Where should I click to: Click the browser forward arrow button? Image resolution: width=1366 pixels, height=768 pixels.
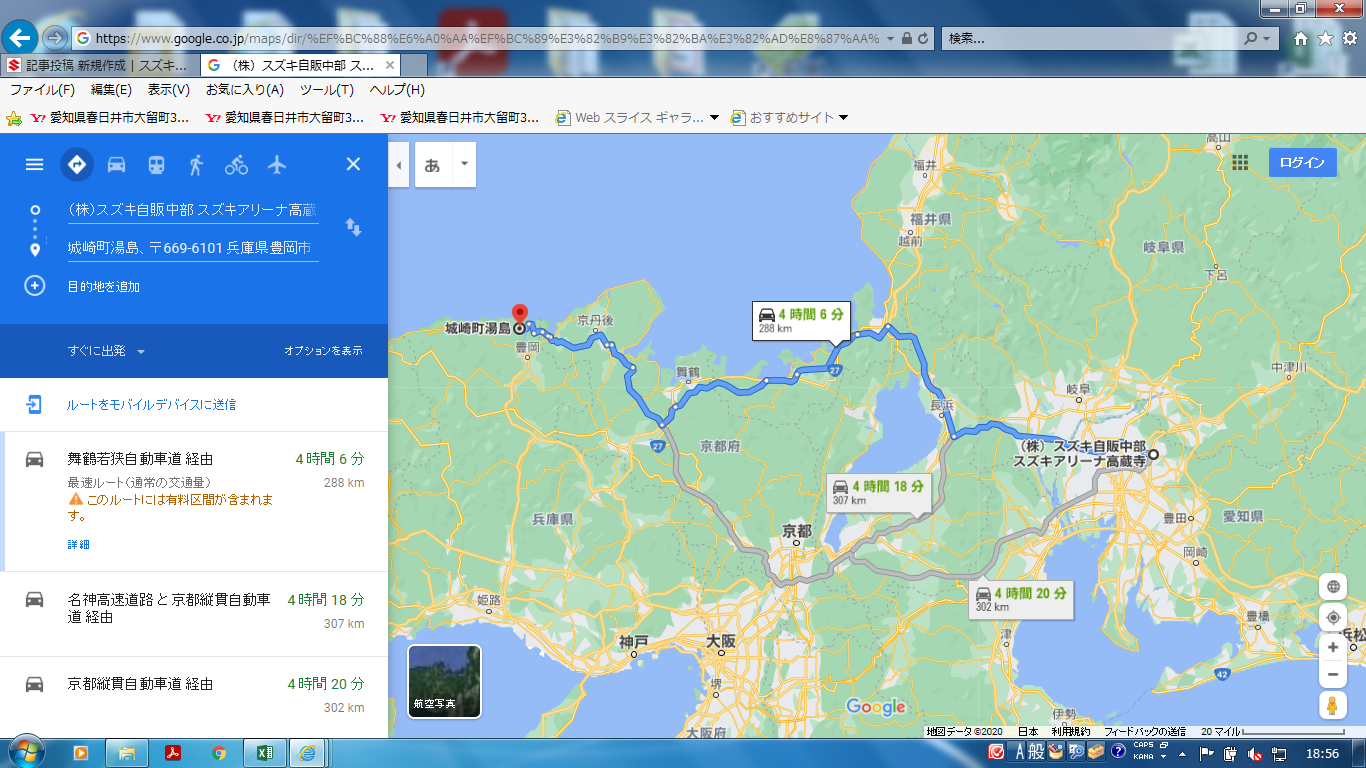[54, 38]
